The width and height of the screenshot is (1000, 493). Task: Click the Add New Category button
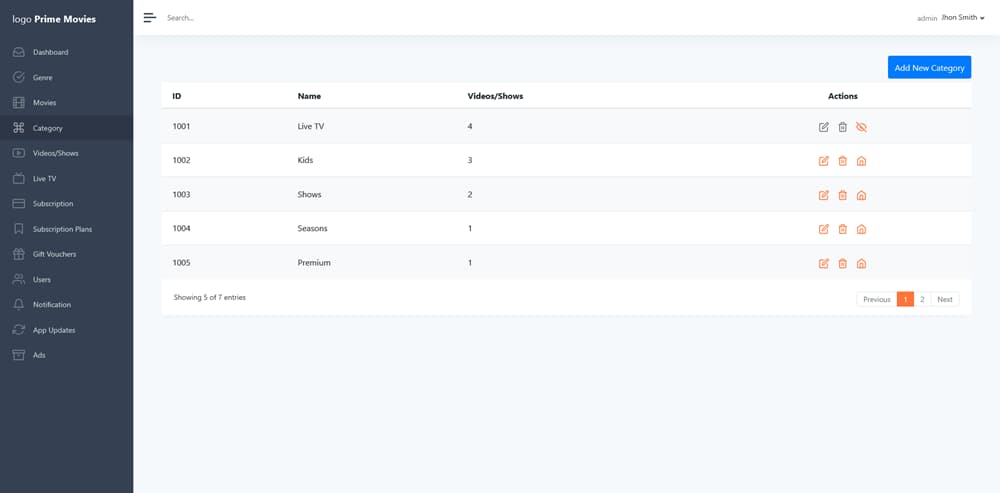pos(929,68)
